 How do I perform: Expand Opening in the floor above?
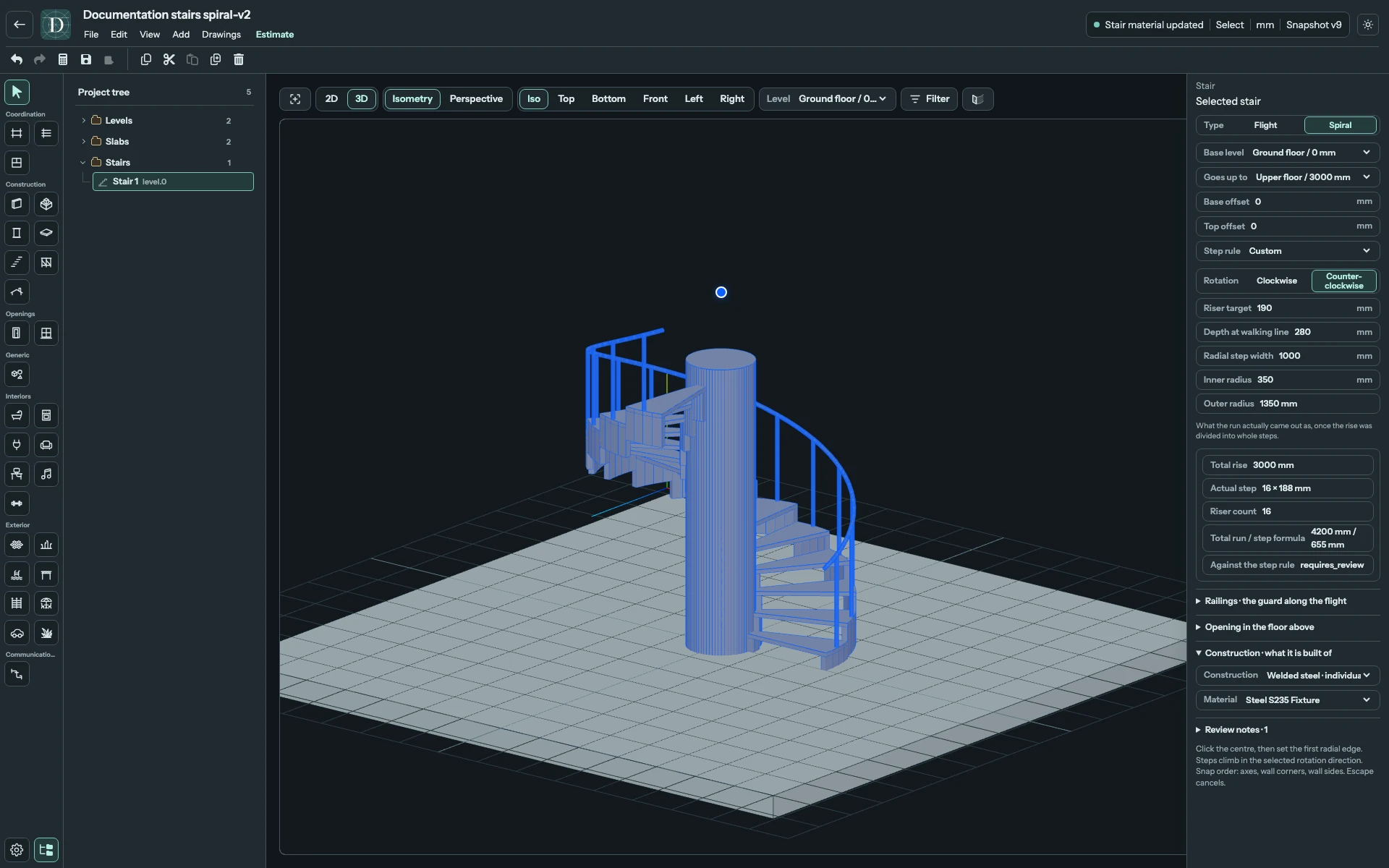tap(1288, 627)
